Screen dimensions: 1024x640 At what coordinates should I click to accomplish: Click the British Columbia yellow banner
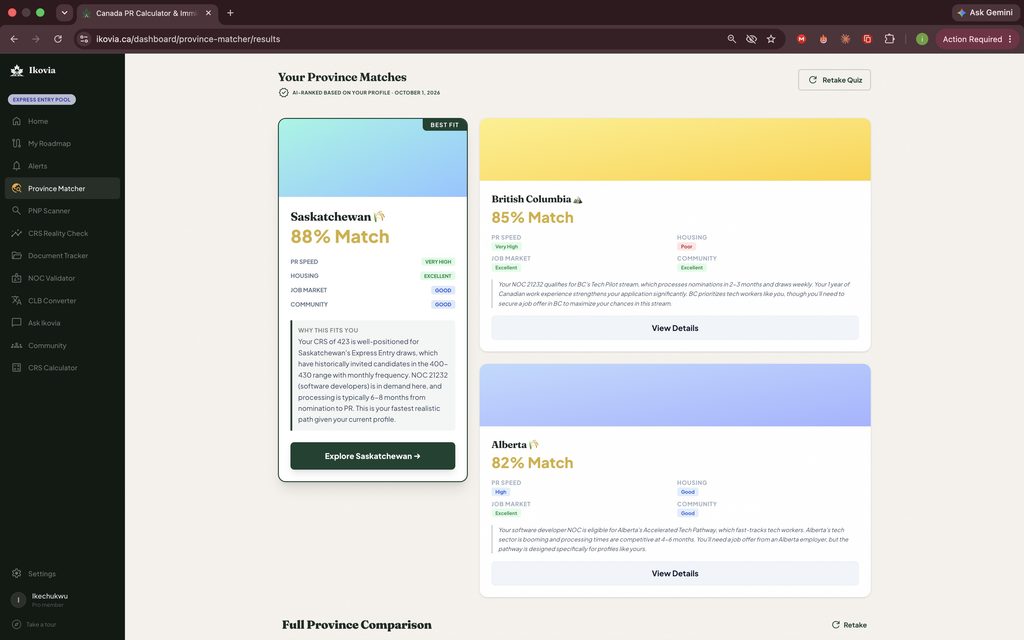coord(675,150)
